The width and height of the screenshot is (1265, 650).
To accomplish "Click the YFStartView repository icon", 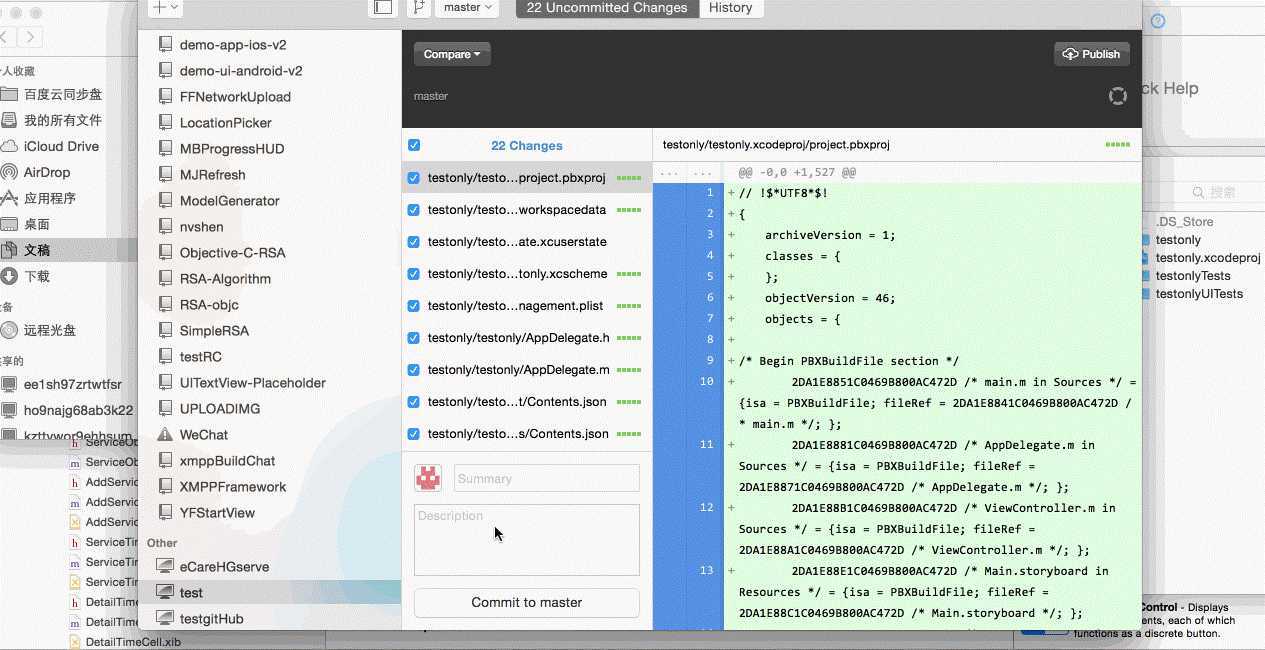I will tap(166, 513).
